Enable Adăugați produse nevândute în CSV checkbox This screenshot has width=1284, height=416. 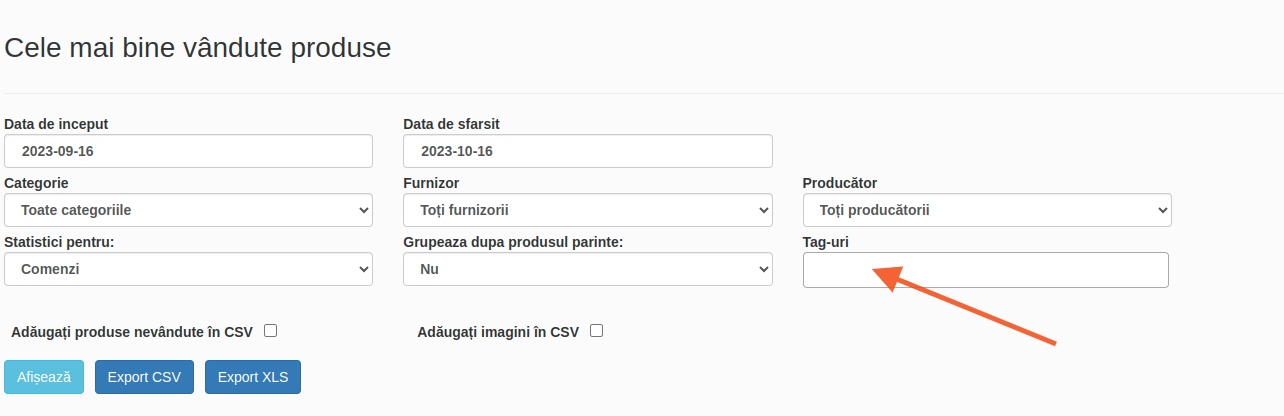point(270,331)
